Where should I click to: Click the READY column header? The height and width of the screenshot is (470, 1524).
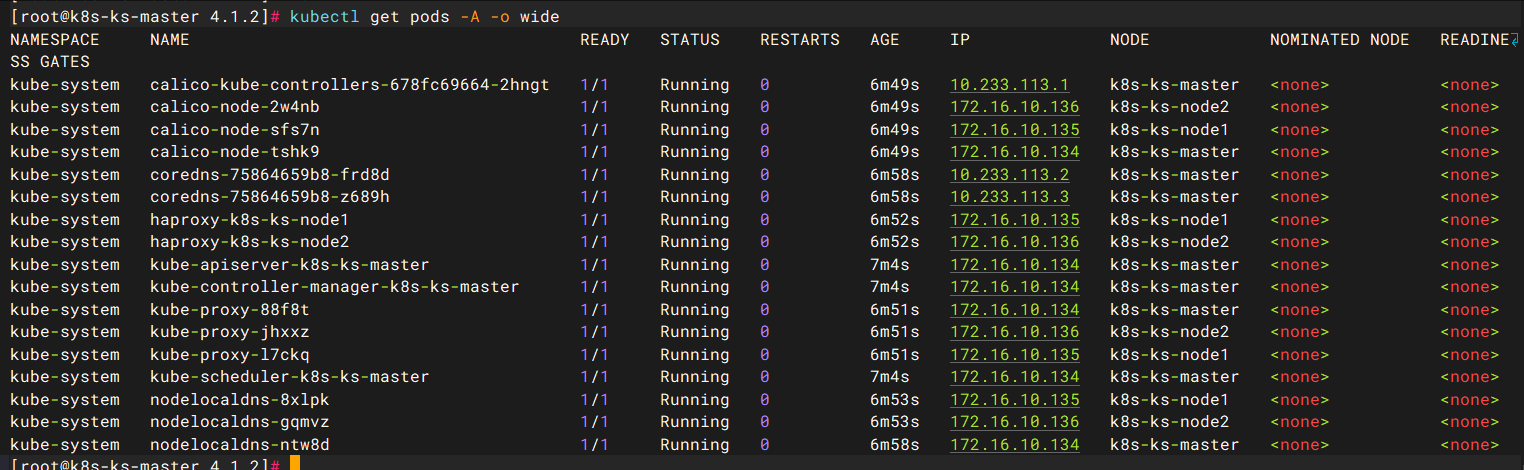[605, 40]
